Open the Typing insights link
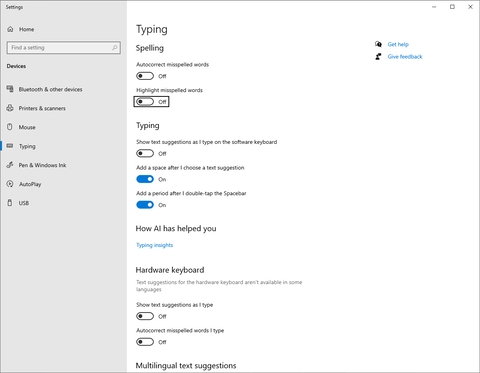Screen dimensions: 480x373 (x=155, y=245)
